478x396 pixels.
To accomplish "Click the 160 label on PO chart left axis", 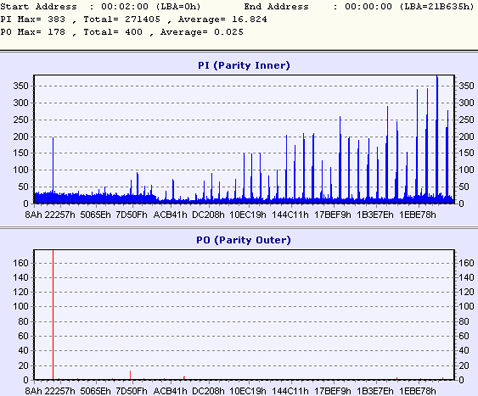I will click(x=21, y=263).
